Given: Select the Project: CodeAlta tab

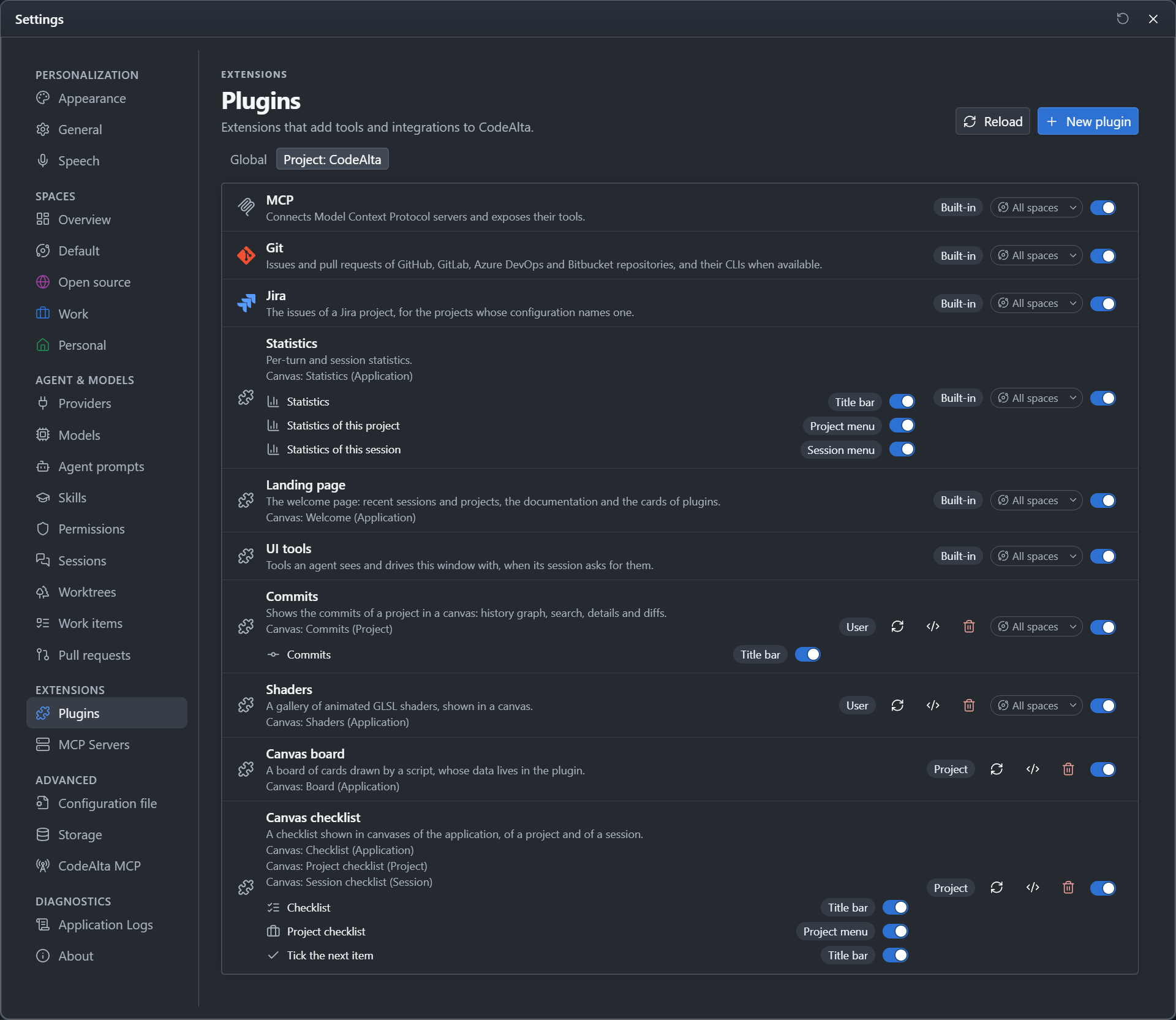Looking at the screenshot, I should tap(332, 159).
